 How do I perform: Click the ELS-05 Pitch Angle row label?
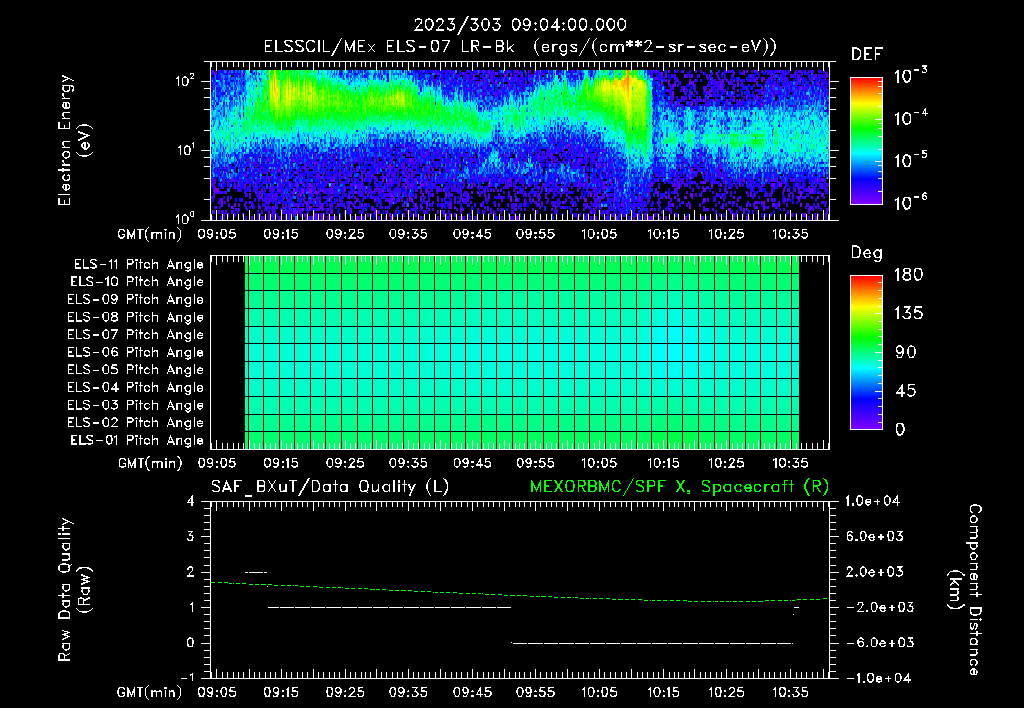(x=136, y=370)
